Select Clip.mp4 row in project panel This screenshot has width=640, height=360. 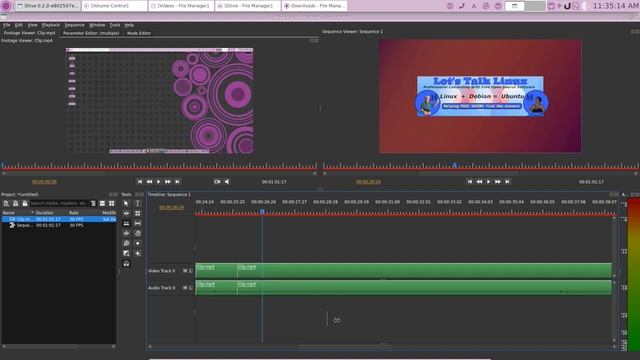[x=59, y=219]
